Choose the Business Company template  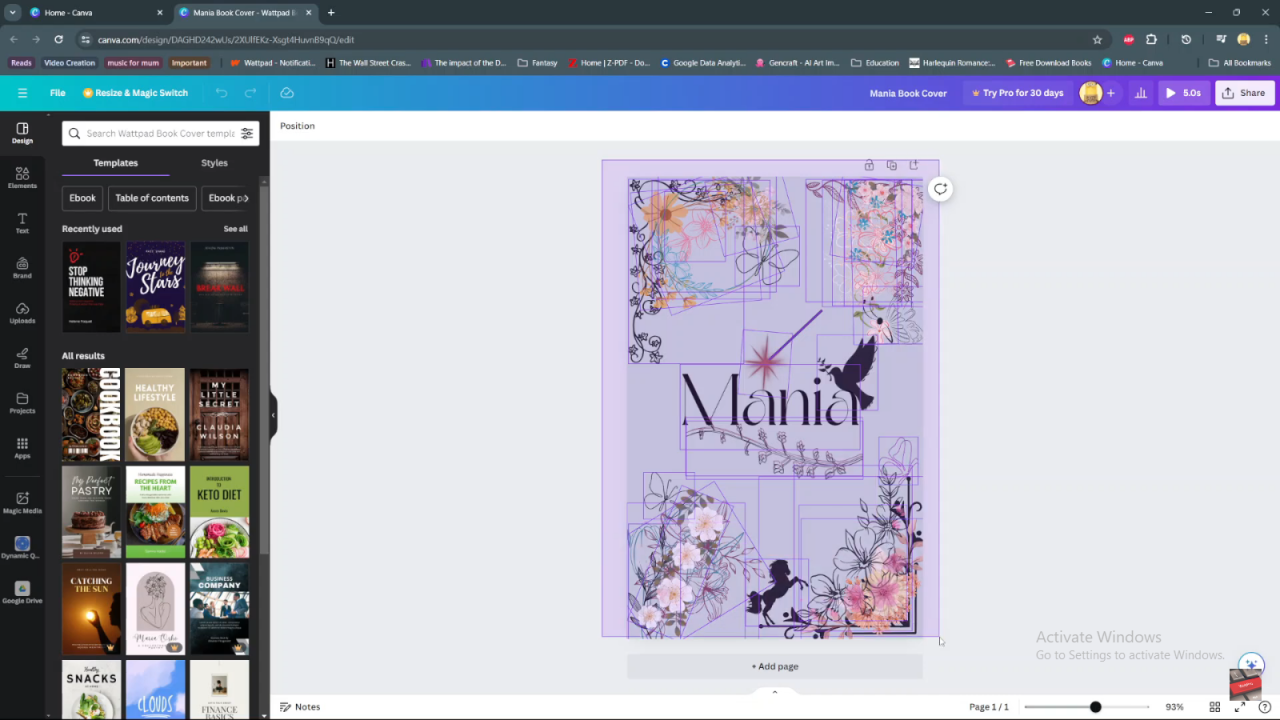click(219, 609)
